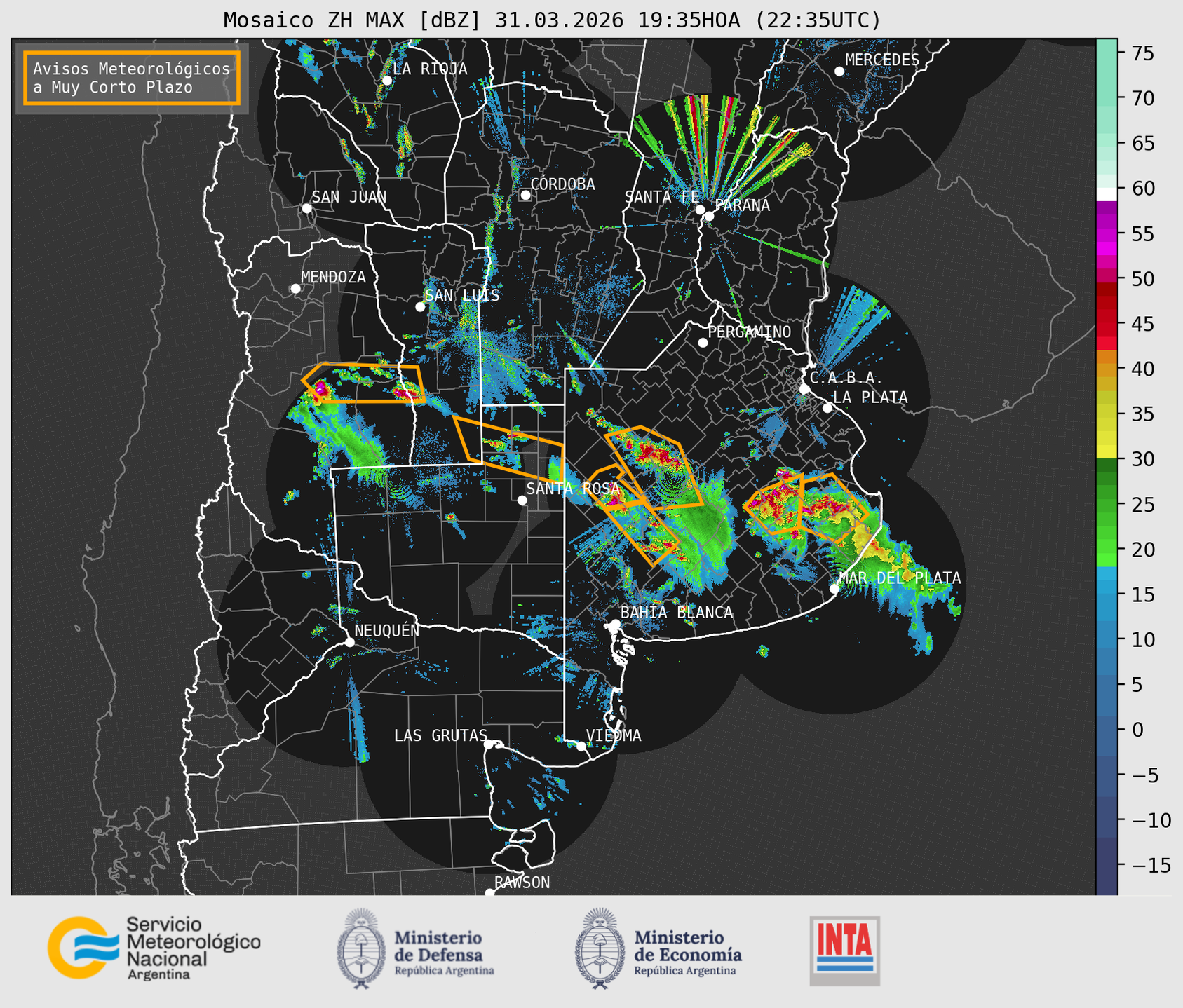
Task: Select the La Rioja city label
Action: coord(430,69)
